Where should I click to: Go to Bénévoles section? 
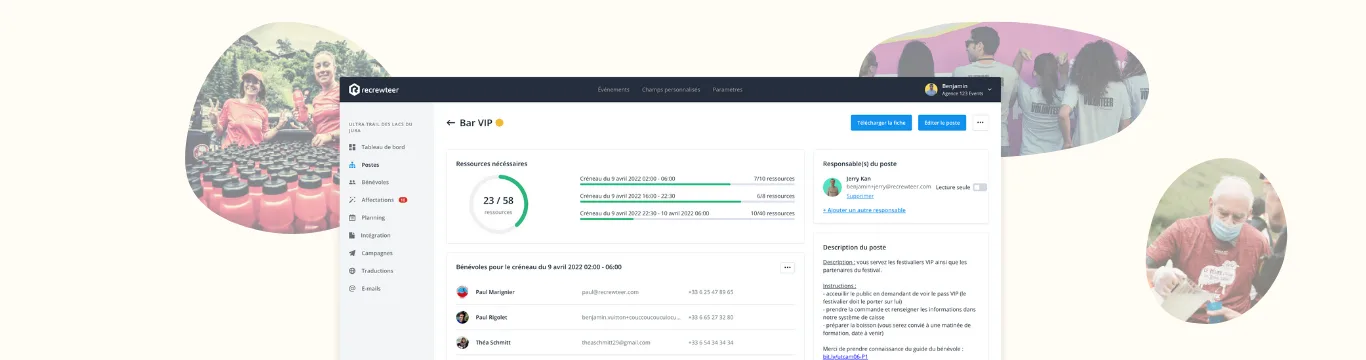375,182
